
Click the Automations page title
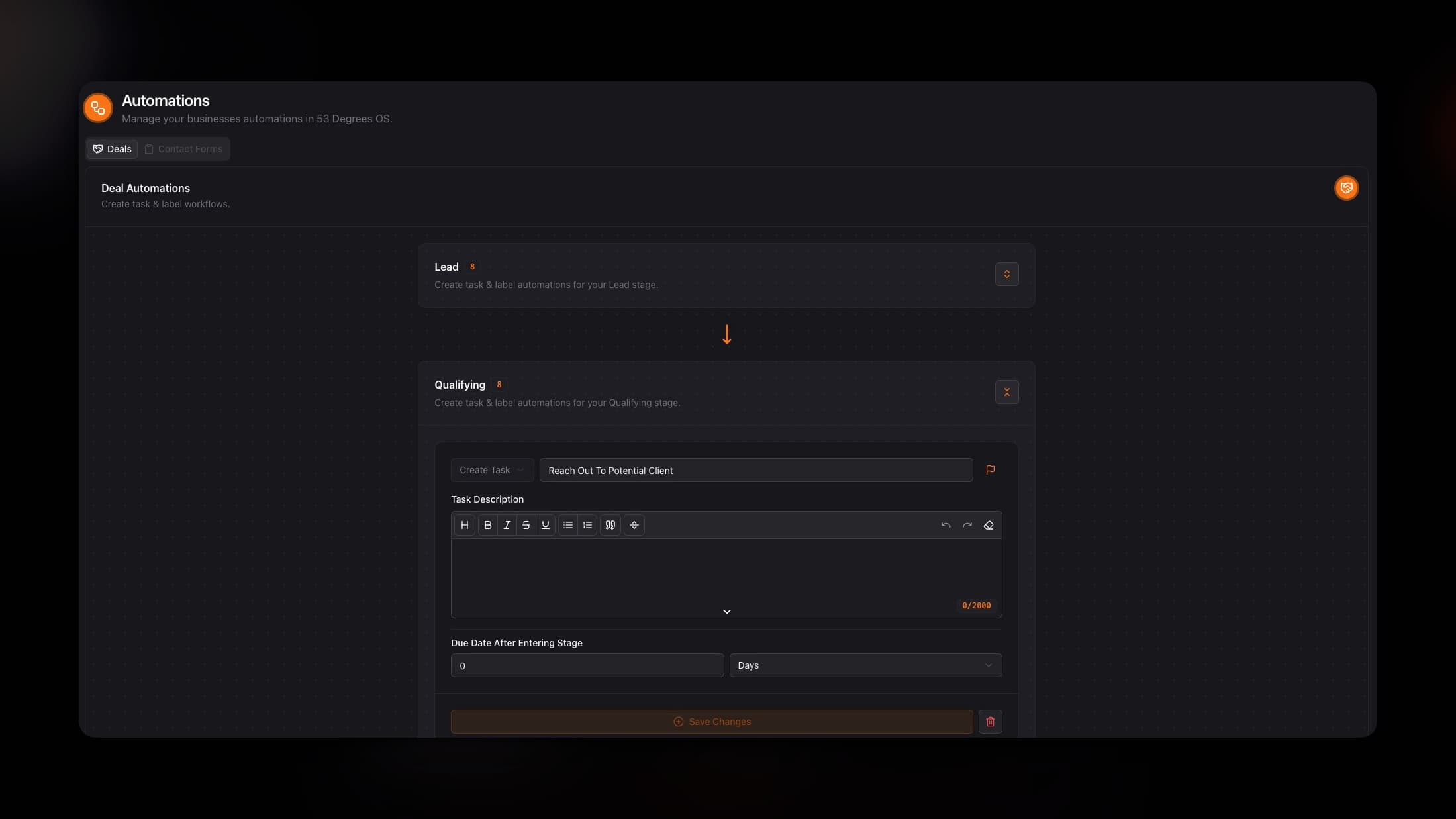pos(166,101)
